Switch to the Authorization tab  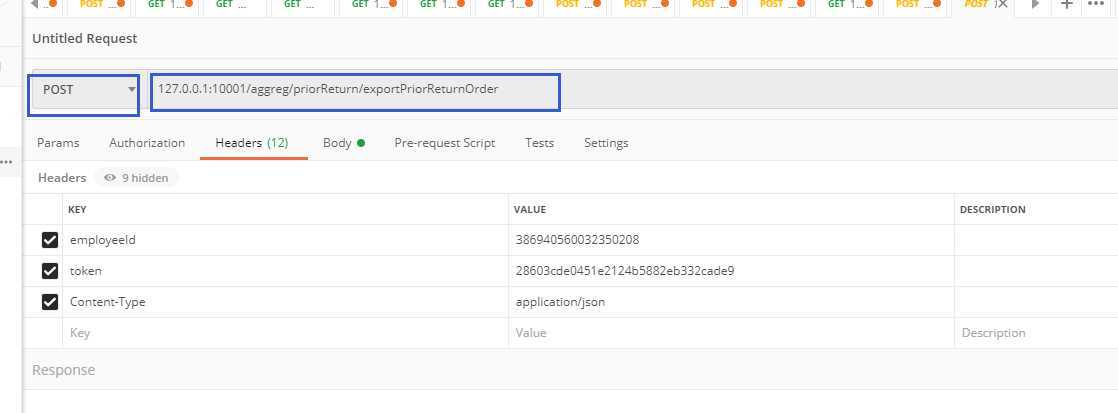tap(147, 143)
